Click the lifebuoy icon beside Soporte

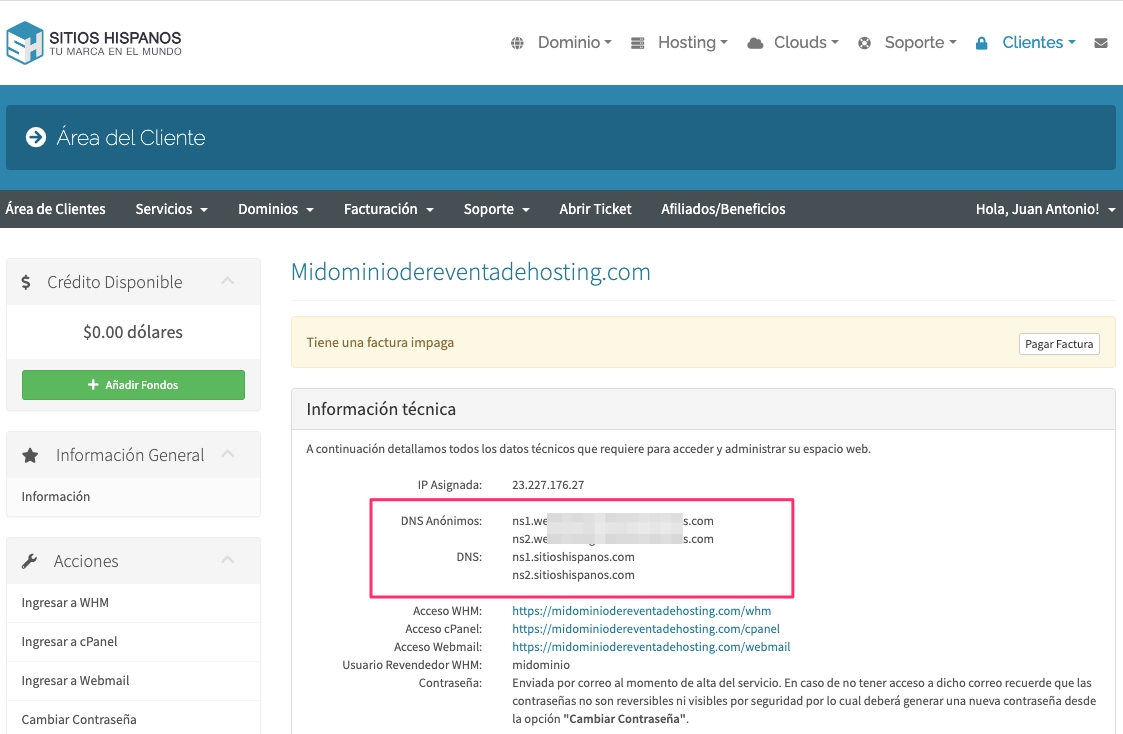tap(864, 43)
